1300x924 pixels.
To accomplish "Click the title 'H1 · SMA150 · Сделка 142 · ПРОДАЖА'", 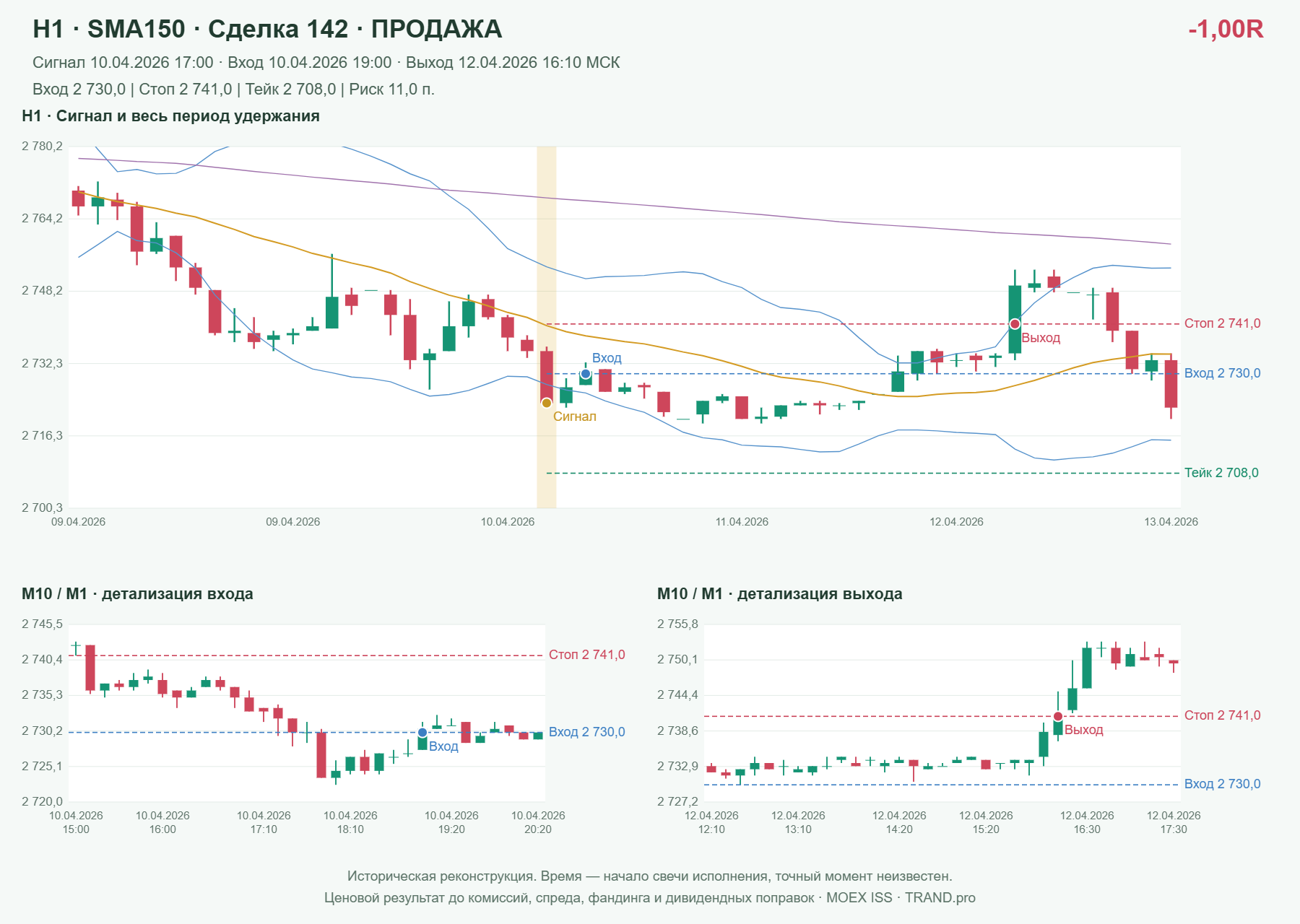I will point(267,29).
